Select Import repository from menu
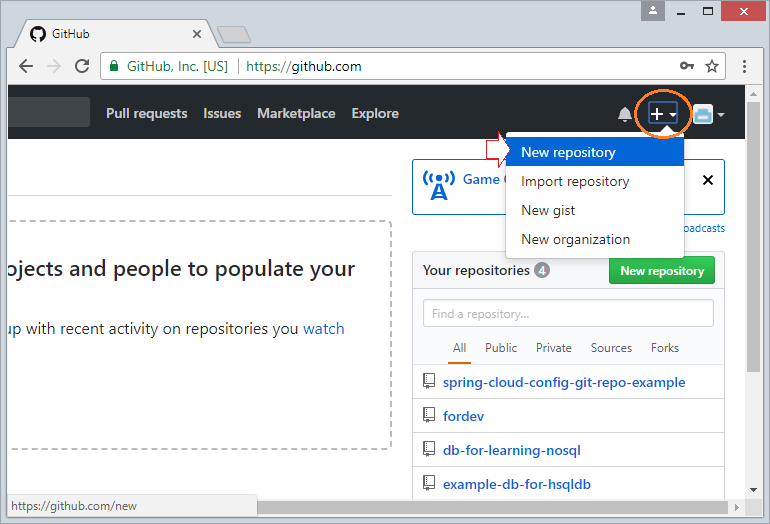 click(595, 181)
